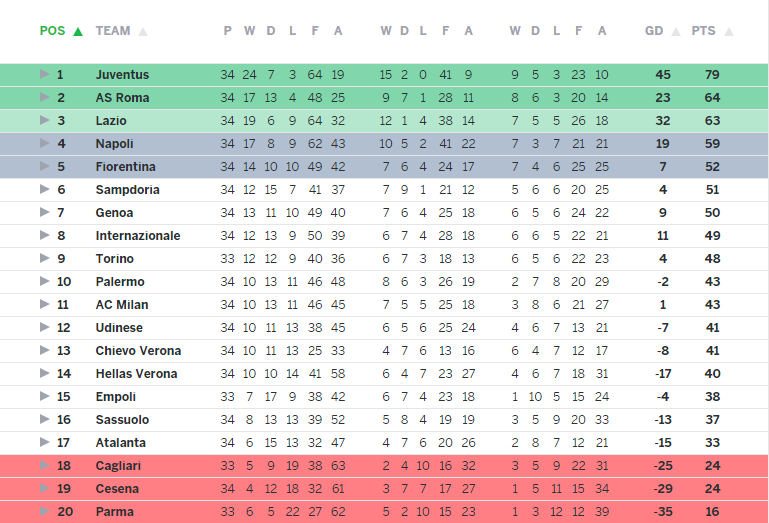Sort by PTS column arrow

729,32
